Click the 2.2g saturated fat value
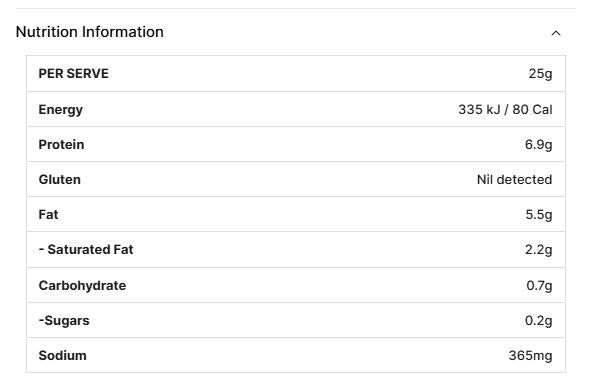The width and height of the screenshot is (606, 382). 538,250
